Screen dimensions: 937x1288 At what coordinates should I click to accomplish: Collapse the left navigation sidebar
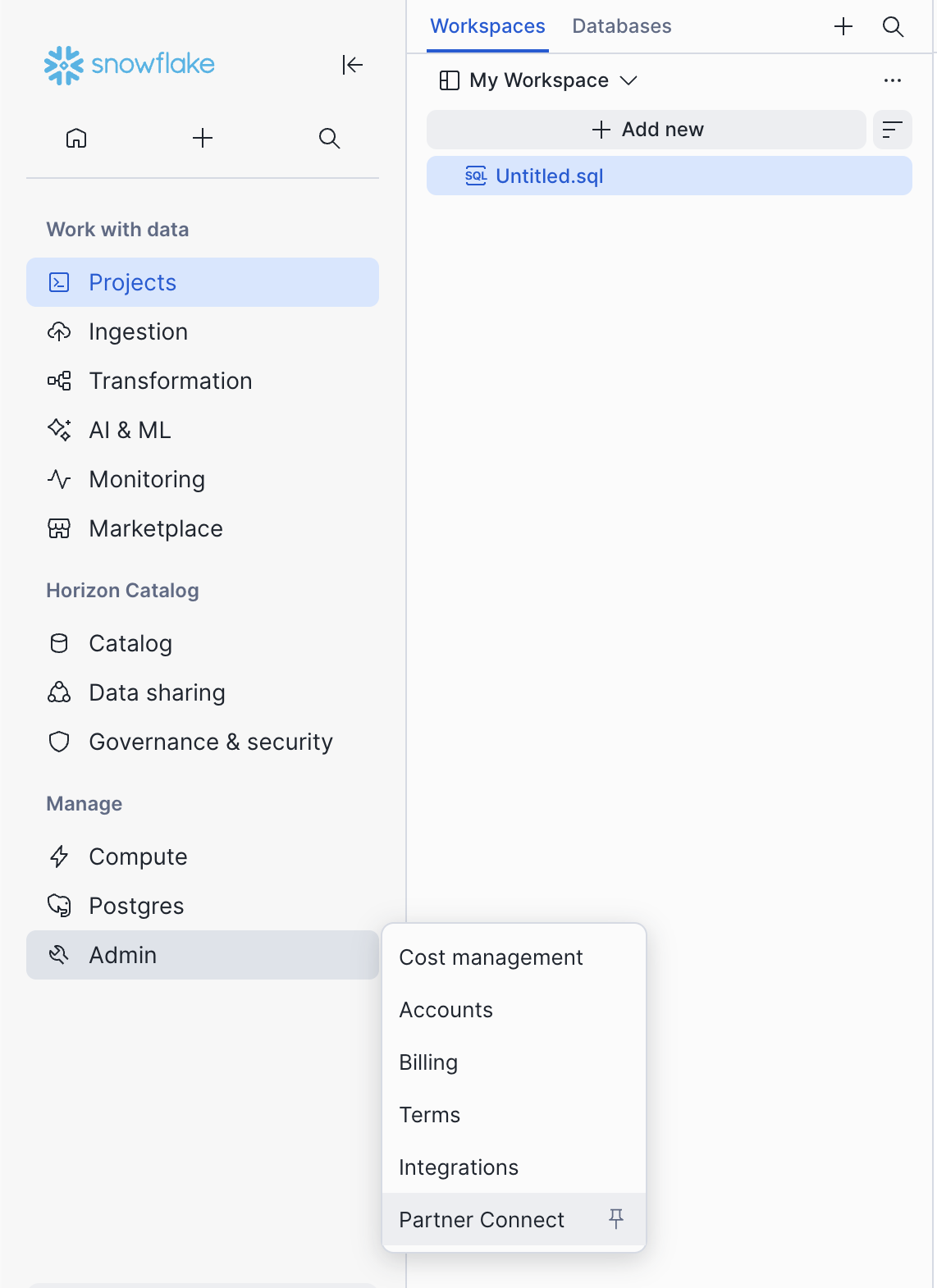352,65
